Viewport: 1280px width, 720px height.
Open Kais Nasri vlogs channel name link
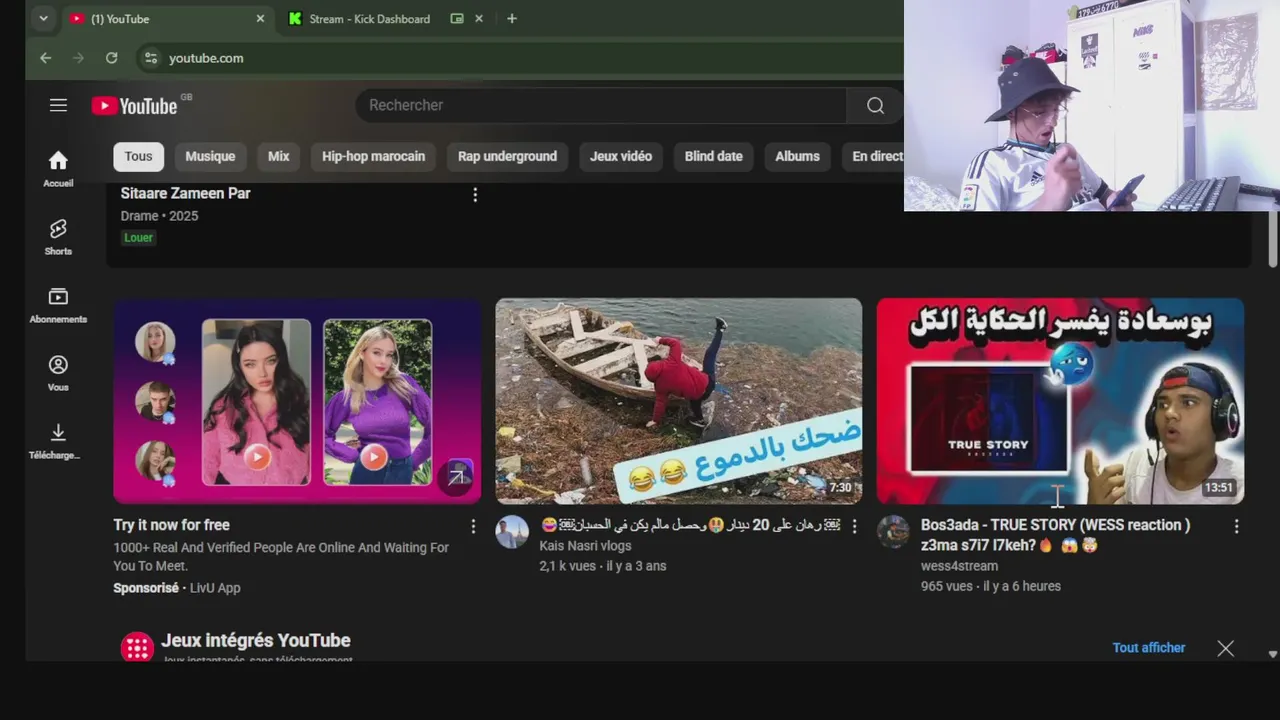[x=585, y=546]
